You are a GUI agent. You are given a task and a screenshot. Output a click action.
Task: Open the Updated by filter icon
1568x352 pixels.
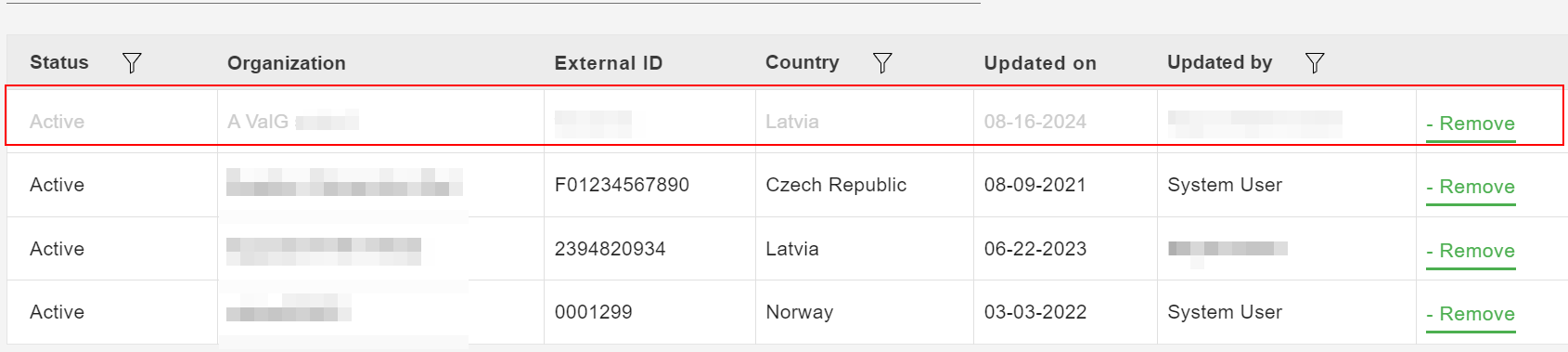point(1315,62)
